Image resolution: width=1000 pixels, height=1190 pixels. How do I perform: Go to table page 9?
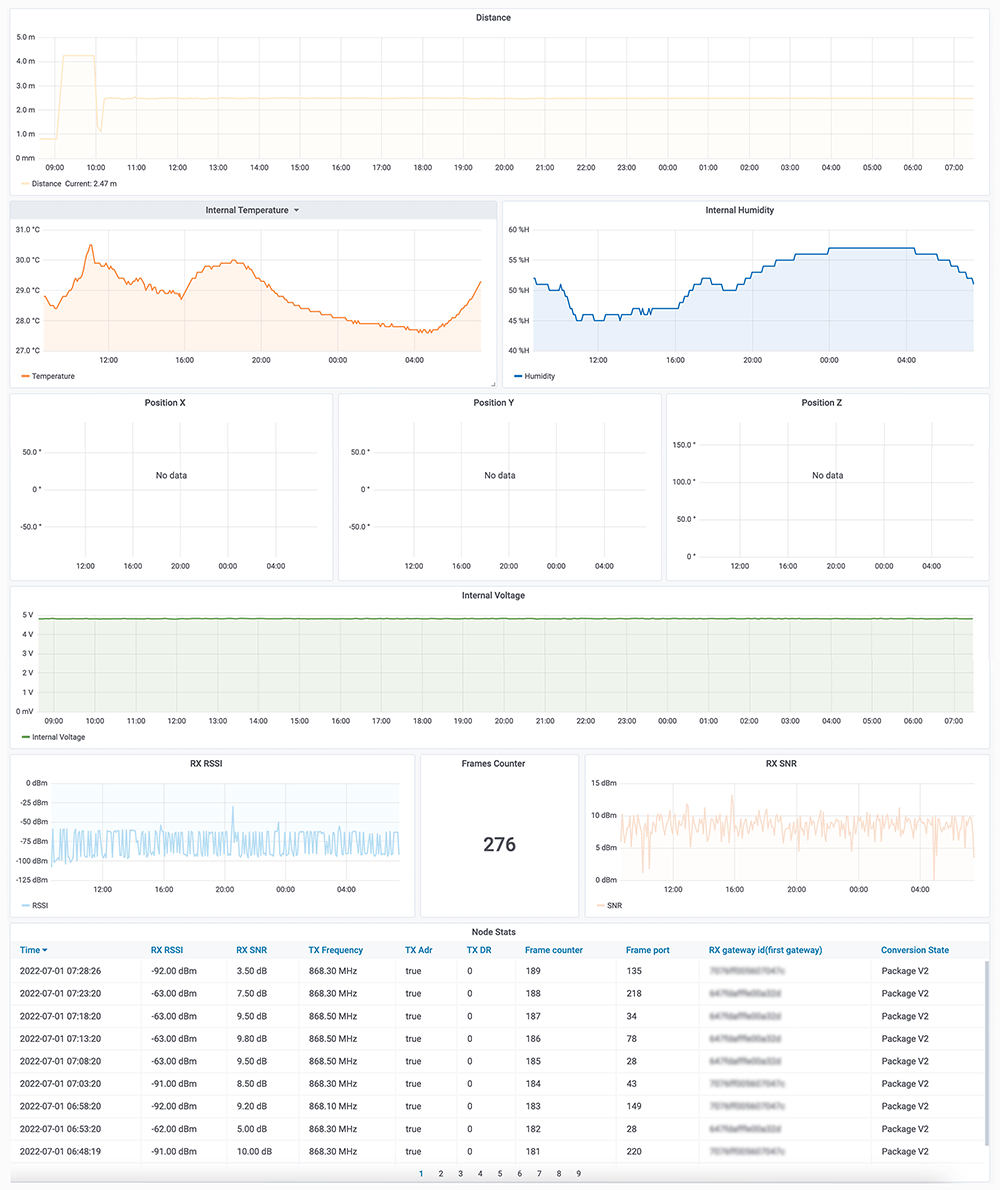point(579,1174)
